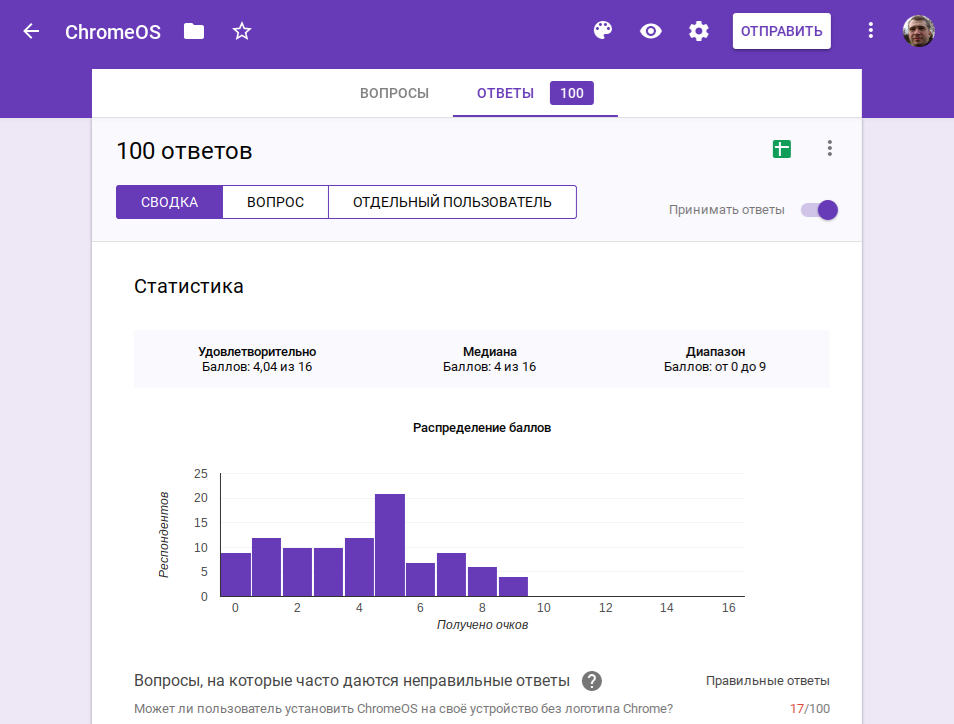Select the ОТВЕТЫ tab
The height and width of the screenshot is (724, 954).
point(505,93)
